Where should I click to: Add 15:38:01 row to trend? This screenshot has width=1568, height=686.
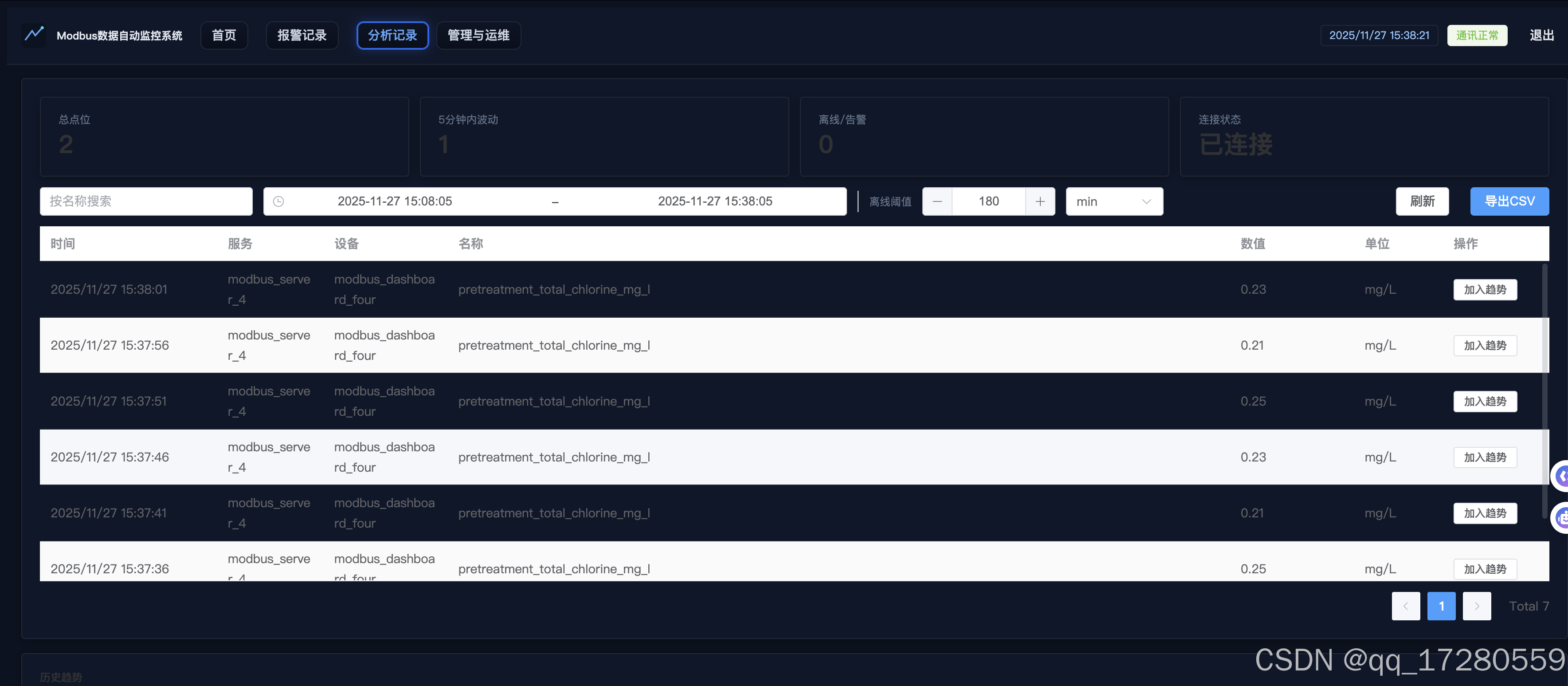[x=1484, y=290]
